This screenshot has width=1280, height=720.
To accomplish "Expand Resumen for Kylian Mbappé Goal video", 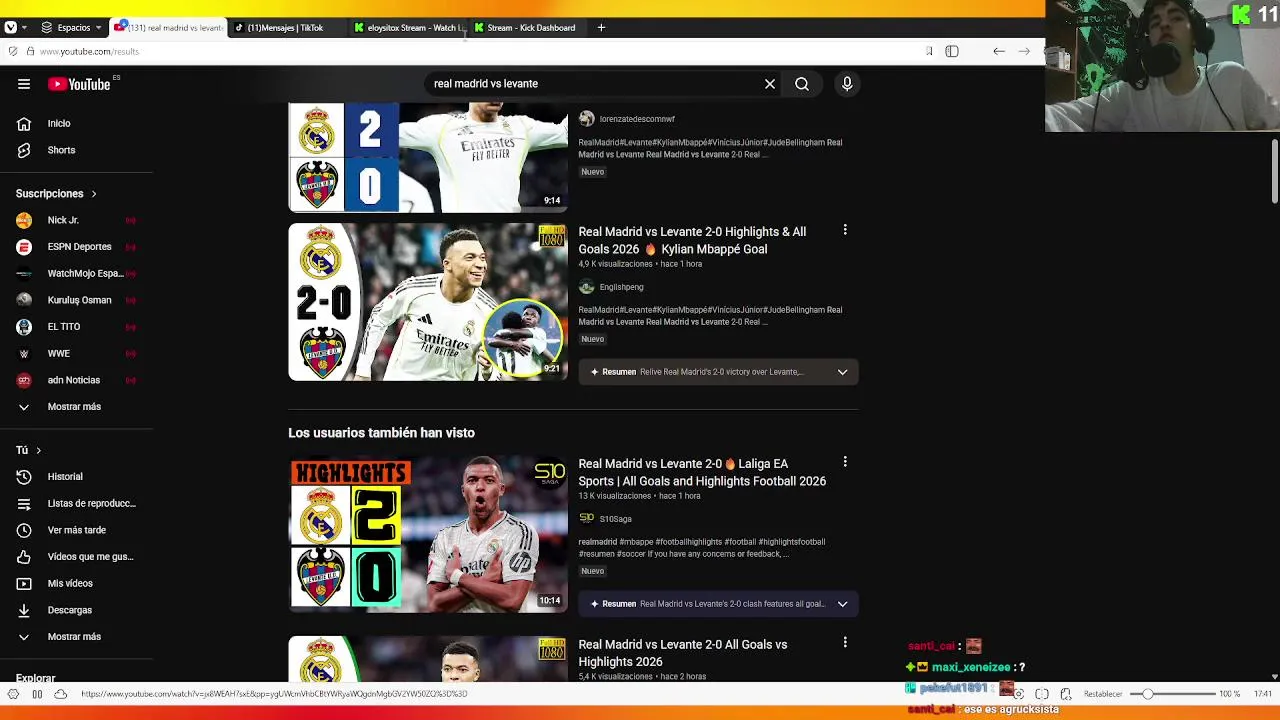I will (x=718, y=372).
